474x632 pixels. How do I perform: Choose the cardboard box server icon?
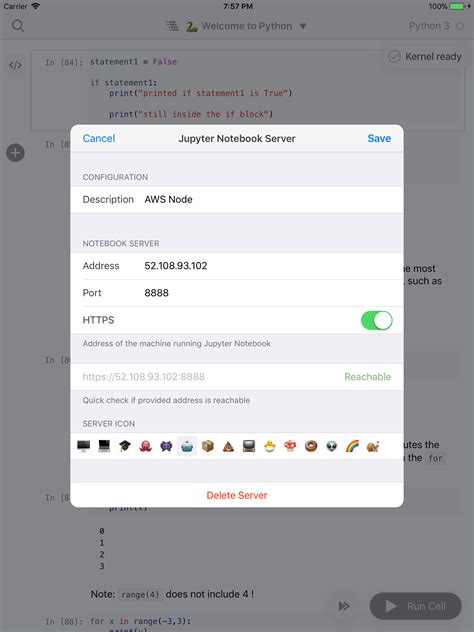208,446
